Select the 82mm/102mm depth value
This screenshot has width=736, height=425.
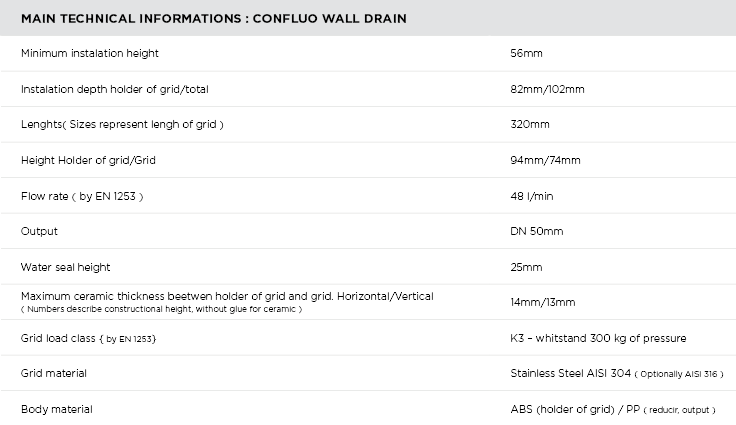pos(547,89)
